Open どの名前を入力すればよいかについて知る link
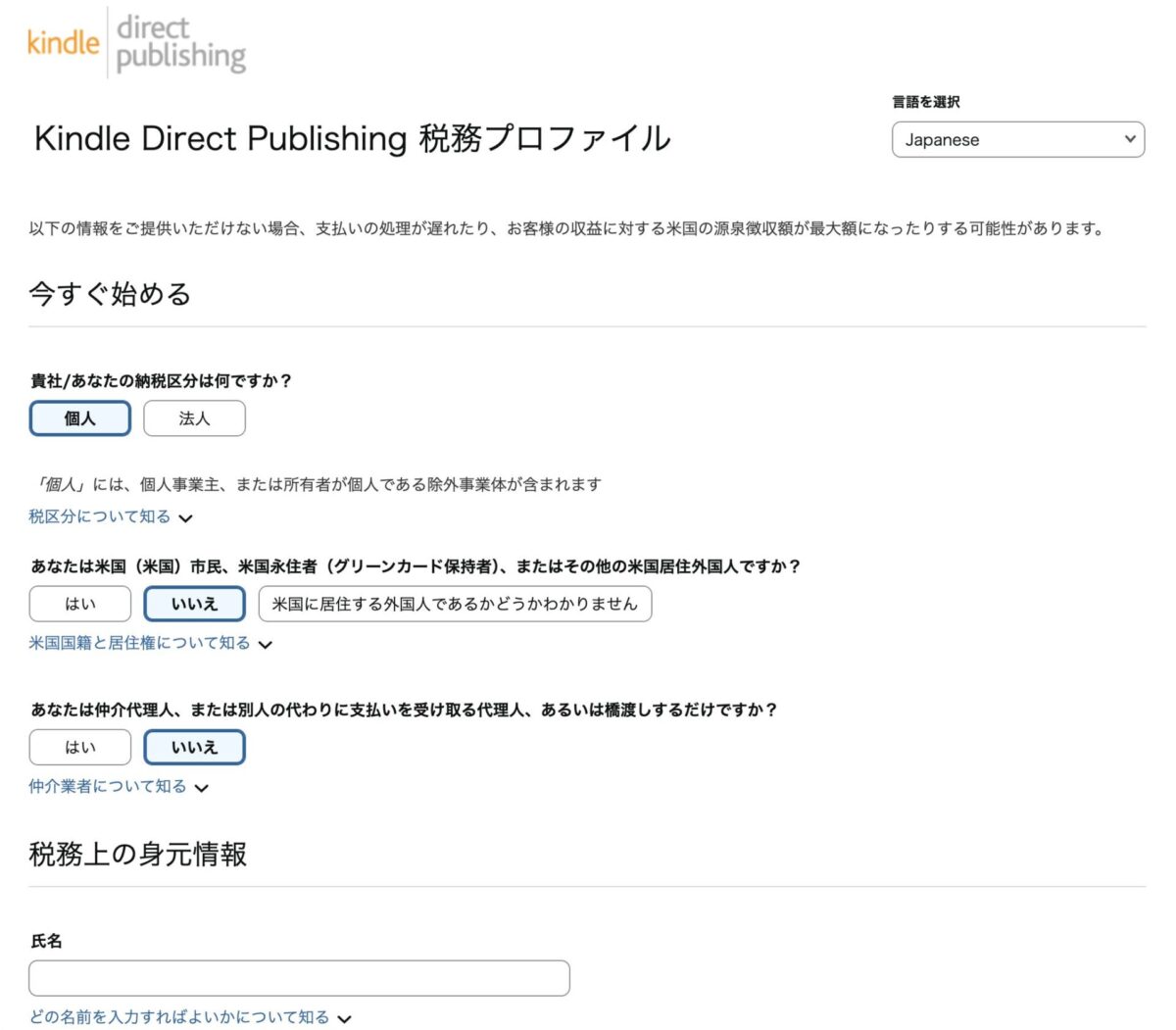 click(x=179, y=1017)
